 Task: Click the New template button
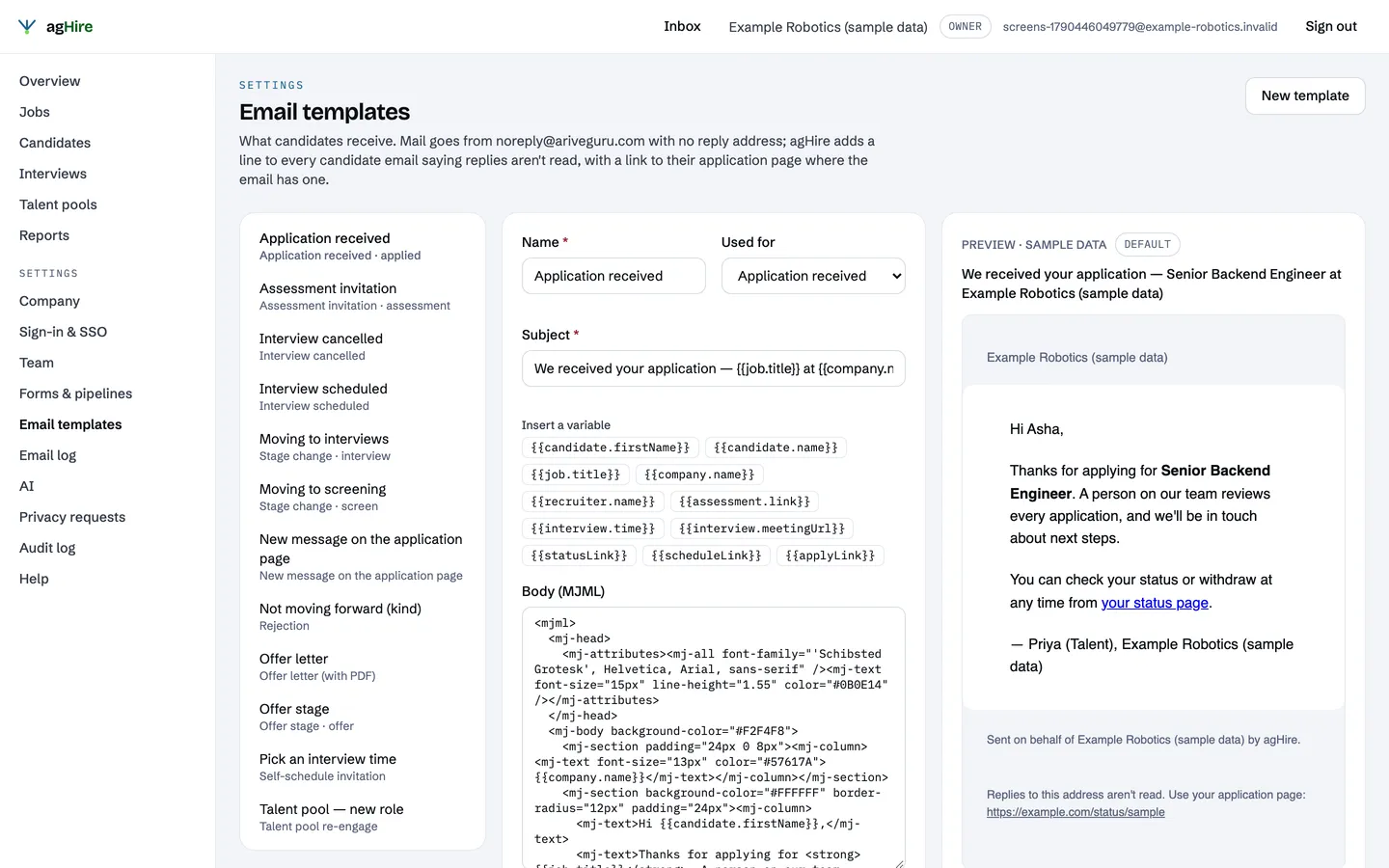[1305, 95]
